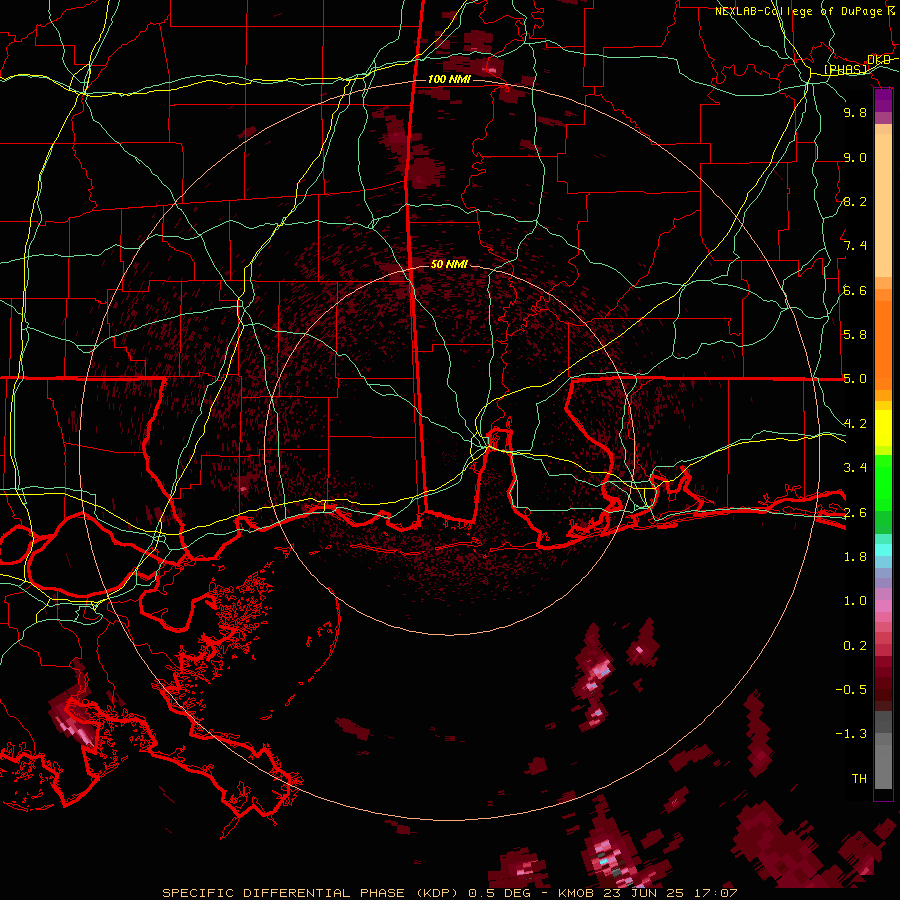Click the 9.0 color scale value
The width and height of the screenshot is (900, 900).
pyautogui.click(x=855, y=157)
